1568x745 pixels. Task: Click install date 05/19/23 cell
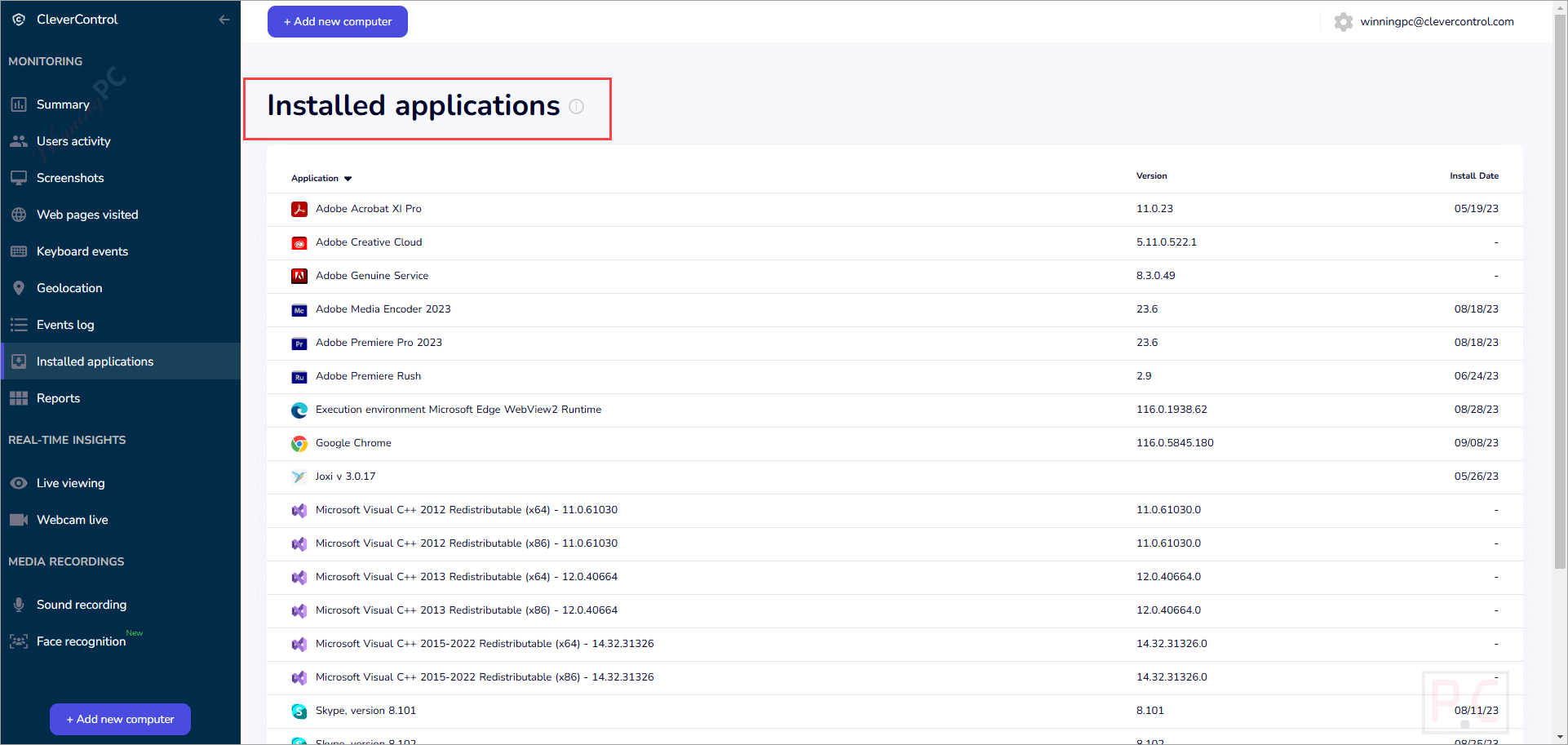coord(1476,209)
